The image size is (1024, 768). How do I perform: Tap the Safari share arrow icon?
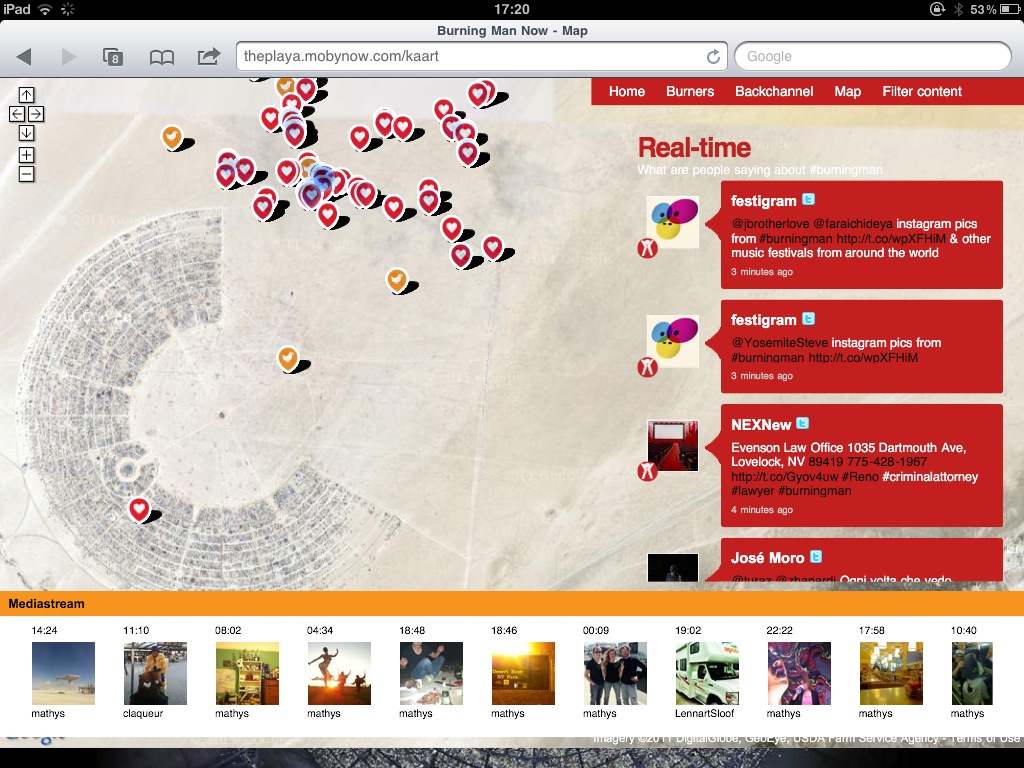click(208, 57)
